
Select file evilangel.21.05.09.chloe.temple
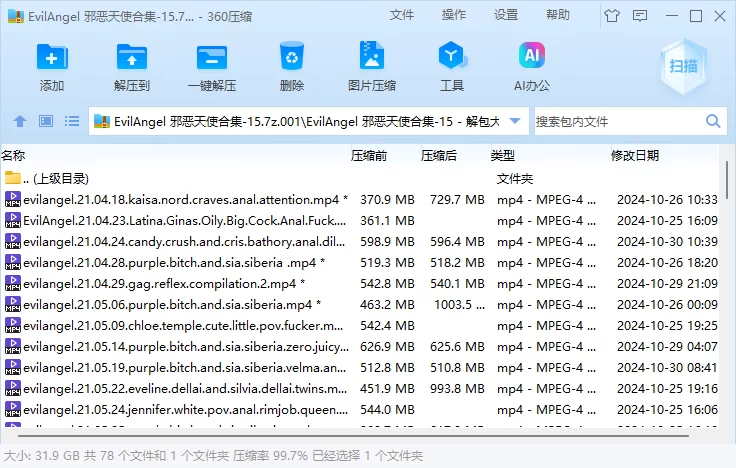pos(360,326)
